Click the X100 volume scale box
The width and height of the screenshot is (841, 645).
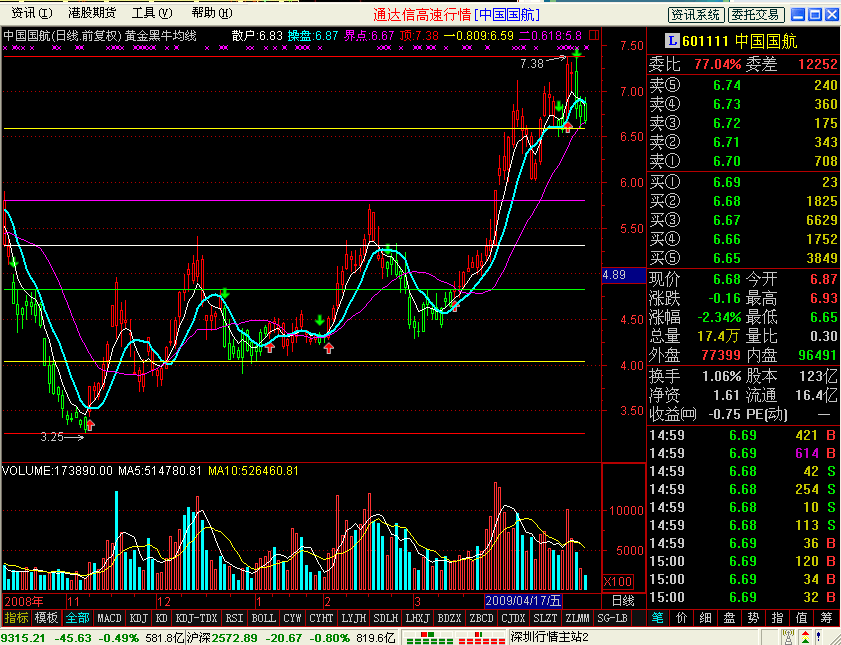tap(618, 582)
